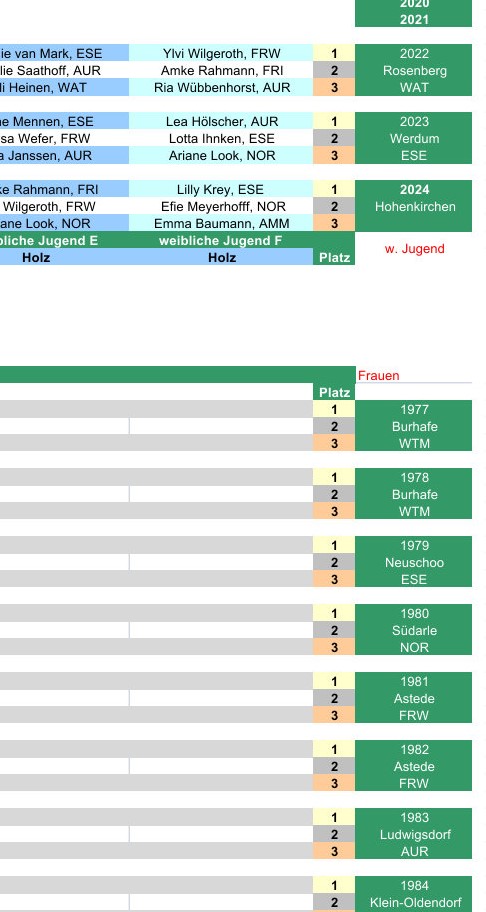Select the weibliche Jugend F header
This screenshot has width=486, height=912.
[221, 240]
